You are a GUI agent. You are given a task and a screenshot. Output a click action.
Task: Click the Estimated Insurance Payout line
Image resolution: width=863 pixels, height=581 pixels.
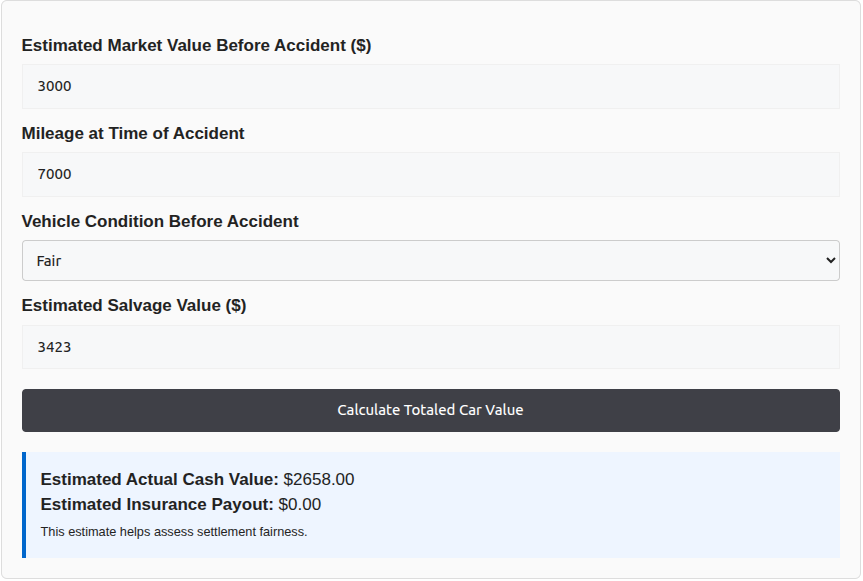pyautogui.click(x=180, y=504)
